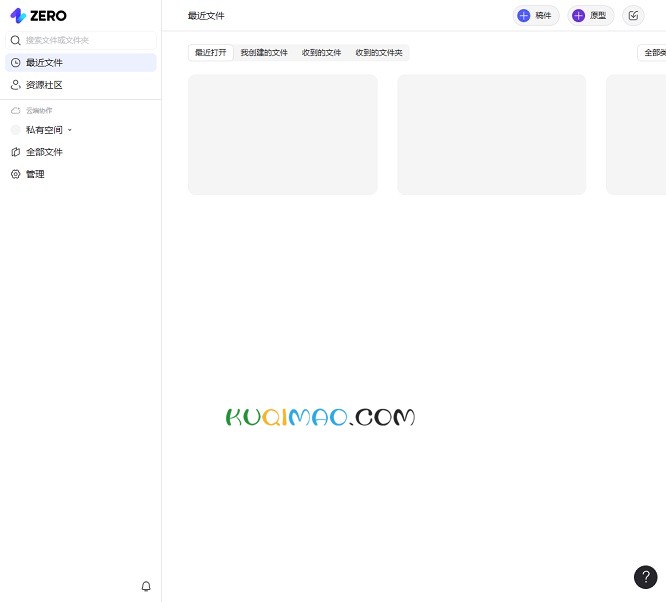Switch to the 最近打开 tab
Screen dimensions: 666x602
(211, 53)
